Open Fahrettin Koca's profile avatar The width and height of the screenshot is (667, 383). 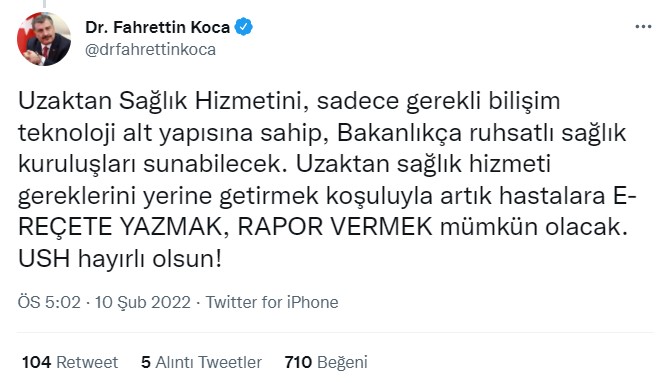click(x=44, y=39)
